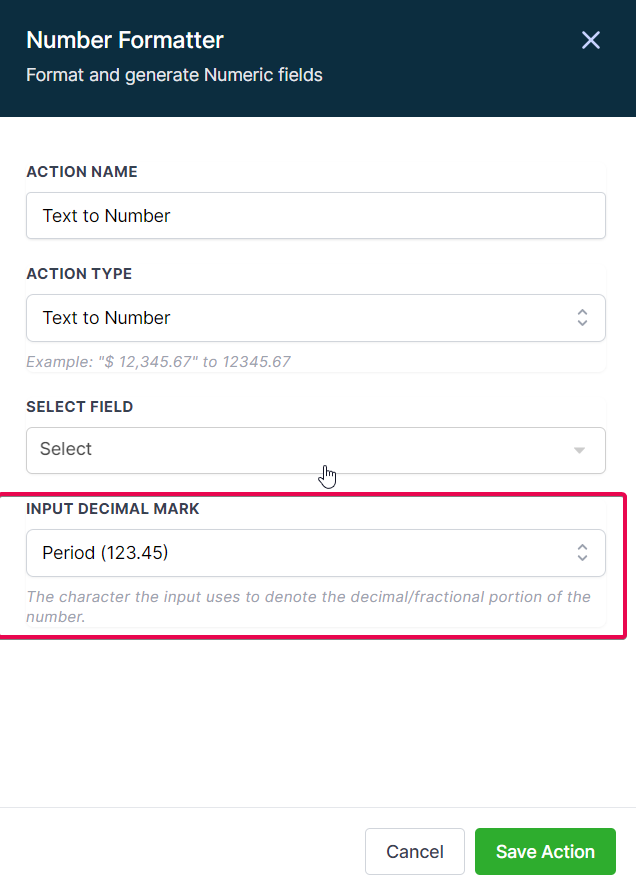Click the Example "$ 12,345.67" hint text
The image size is (636, 892).
click(x=158, y=362)
